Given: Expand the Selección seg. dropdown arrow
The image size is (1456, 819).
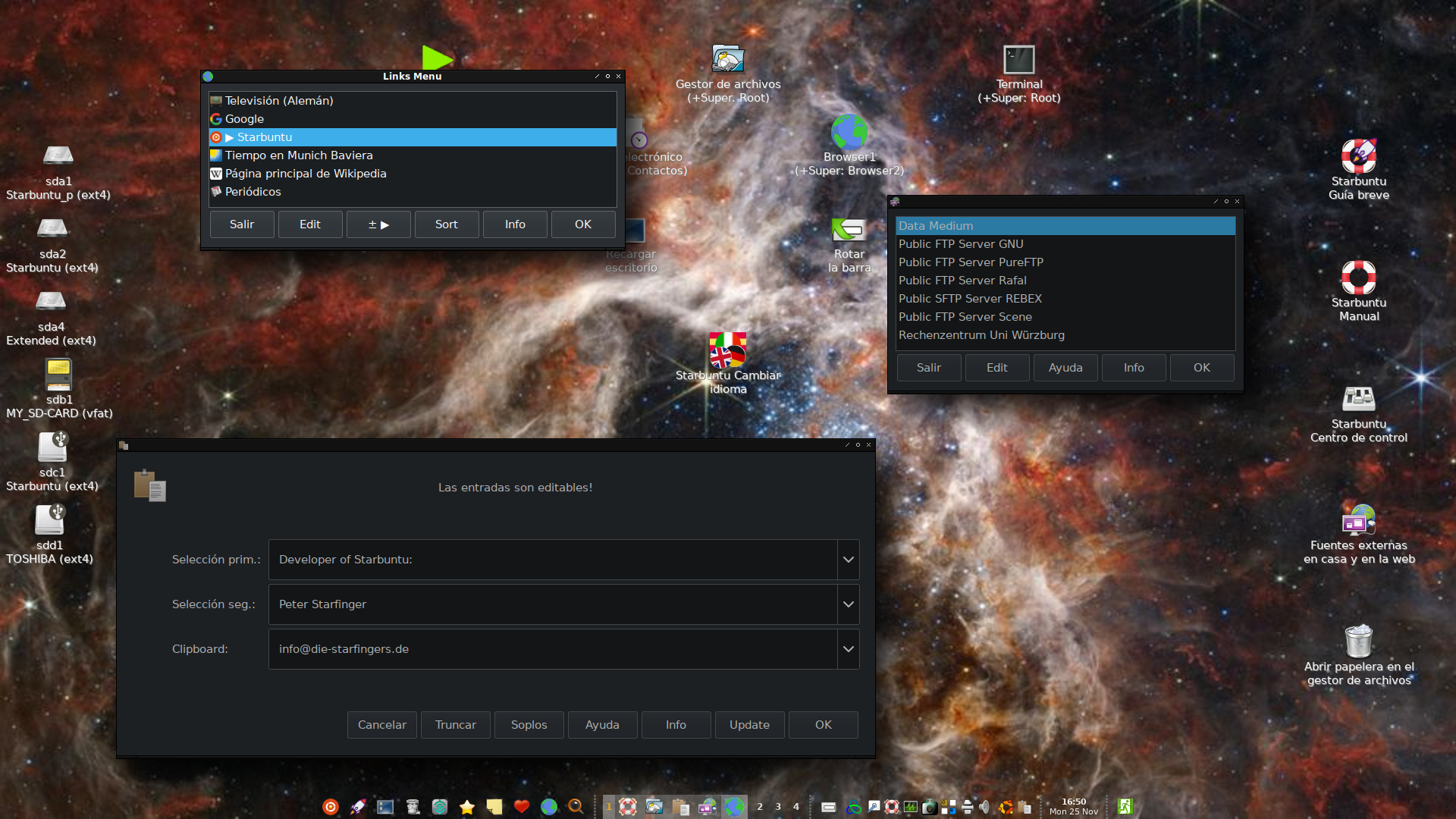Looking at the screenshot, I should click(x=848, y=604).
